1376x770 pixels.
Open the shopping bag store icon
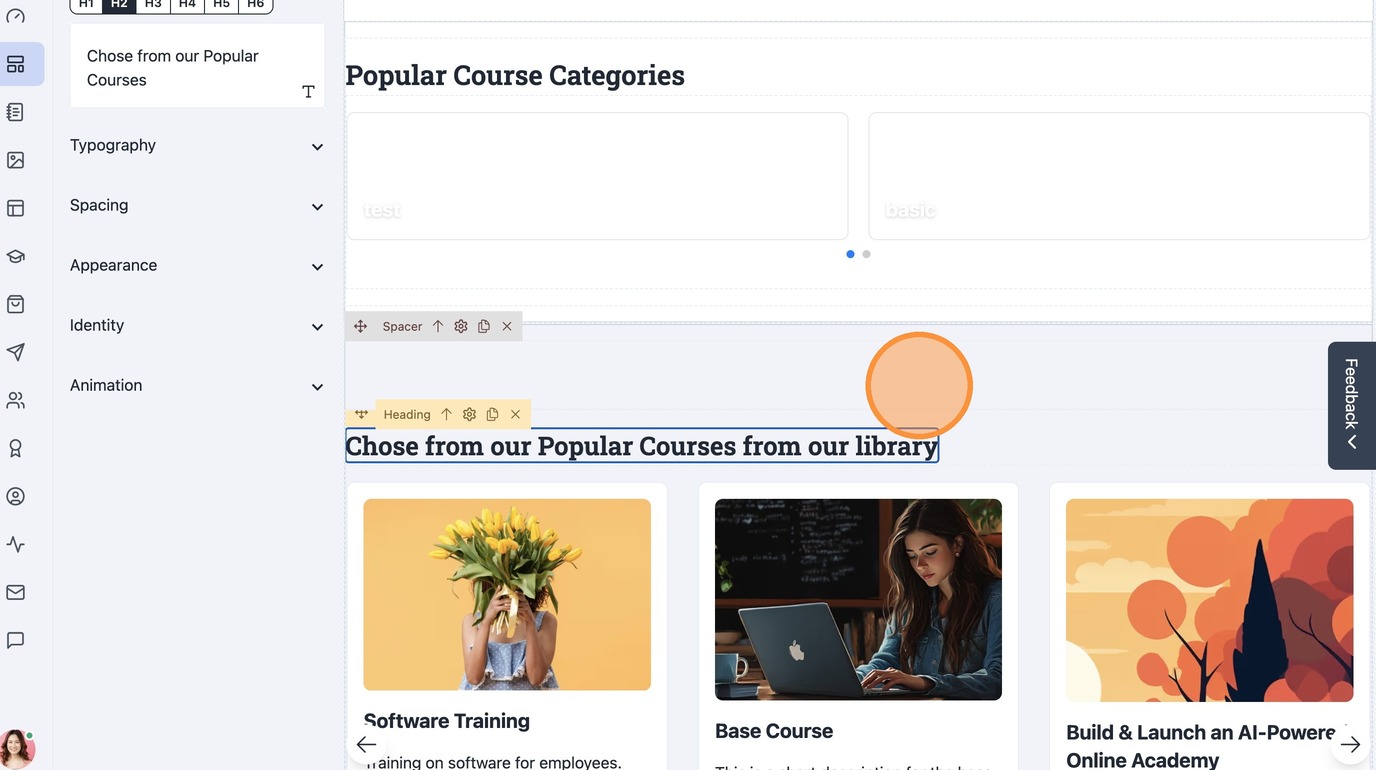(x=15, y=304)
